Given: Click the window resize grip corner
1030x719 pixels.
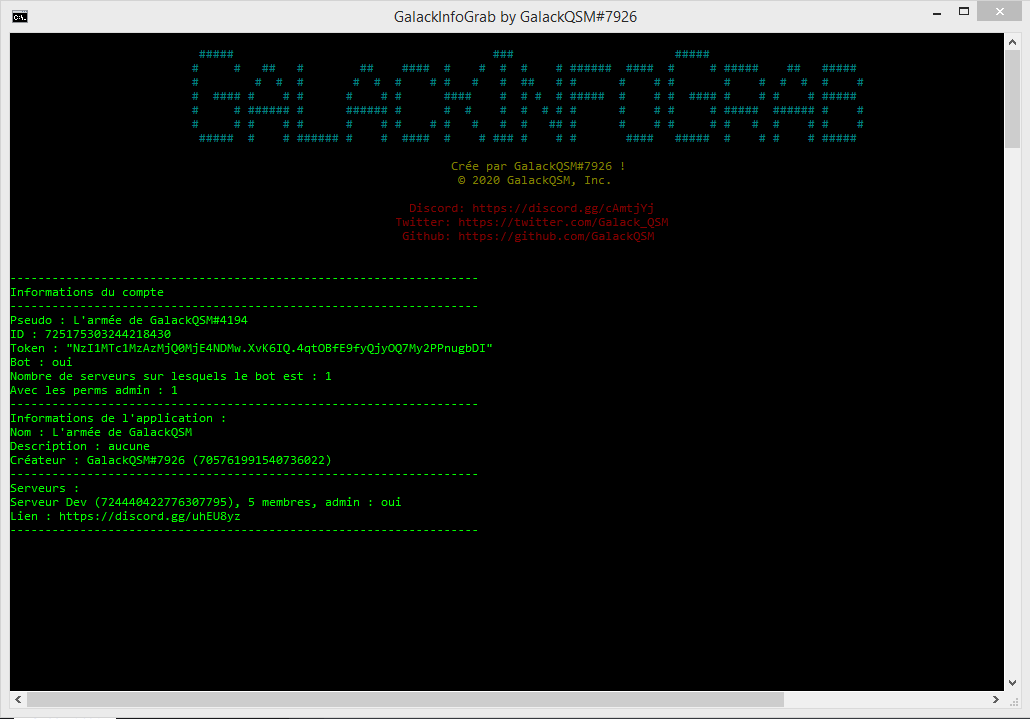Looking at the screenshot, I should tap(1014, 701).
